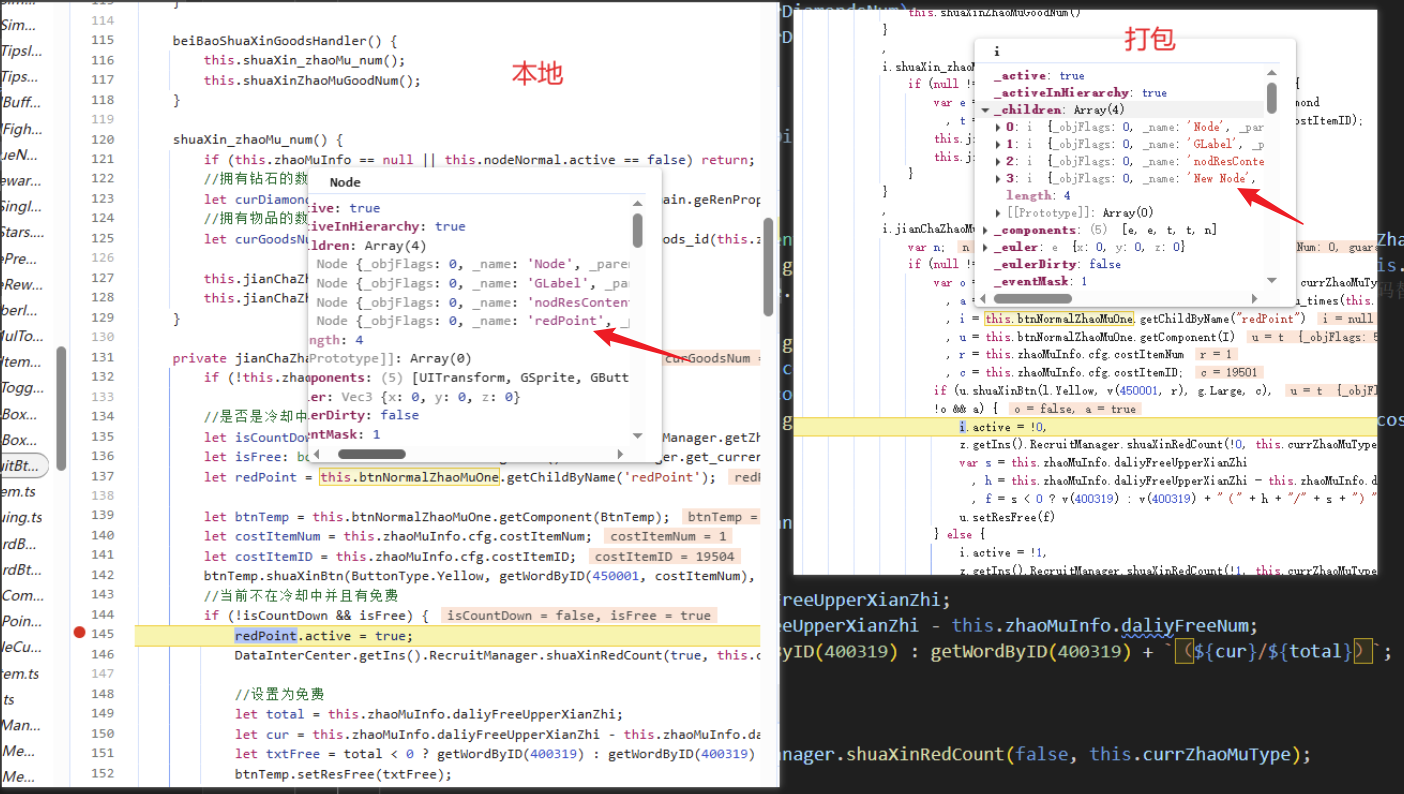Expand the [[Prototype]] entry in the right tooltip

(998, 213)
